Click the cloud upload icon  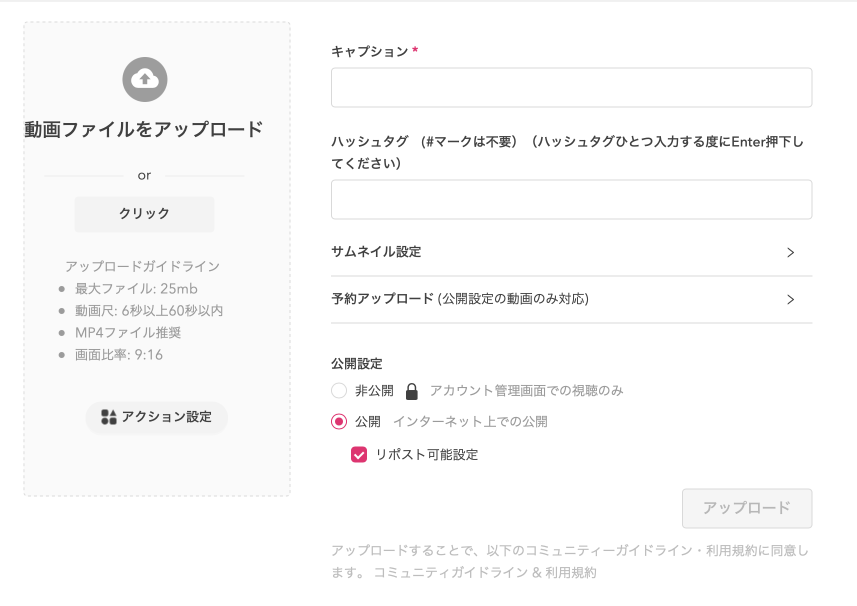[x=145, y=79]
